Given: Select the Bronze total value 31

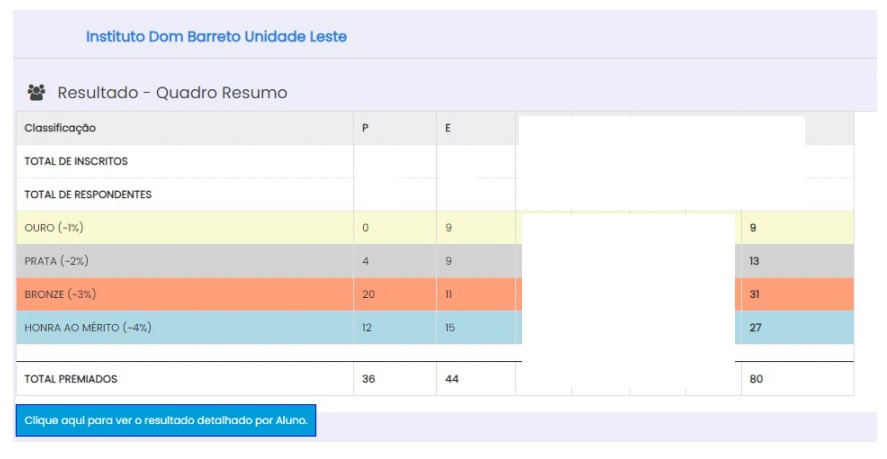Looking at the screenshot, I should coord(755,294).
